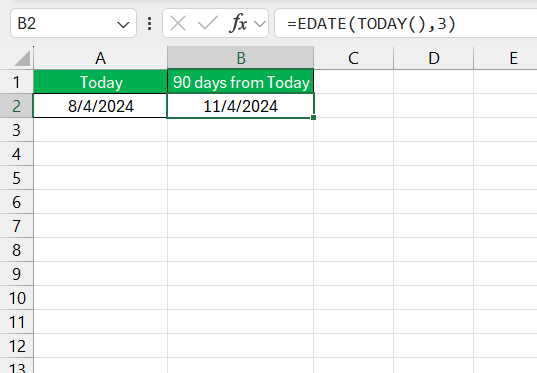This screenshot has height=373, width=537.
Task: Select row 7 header
Action: click(16, 226)
